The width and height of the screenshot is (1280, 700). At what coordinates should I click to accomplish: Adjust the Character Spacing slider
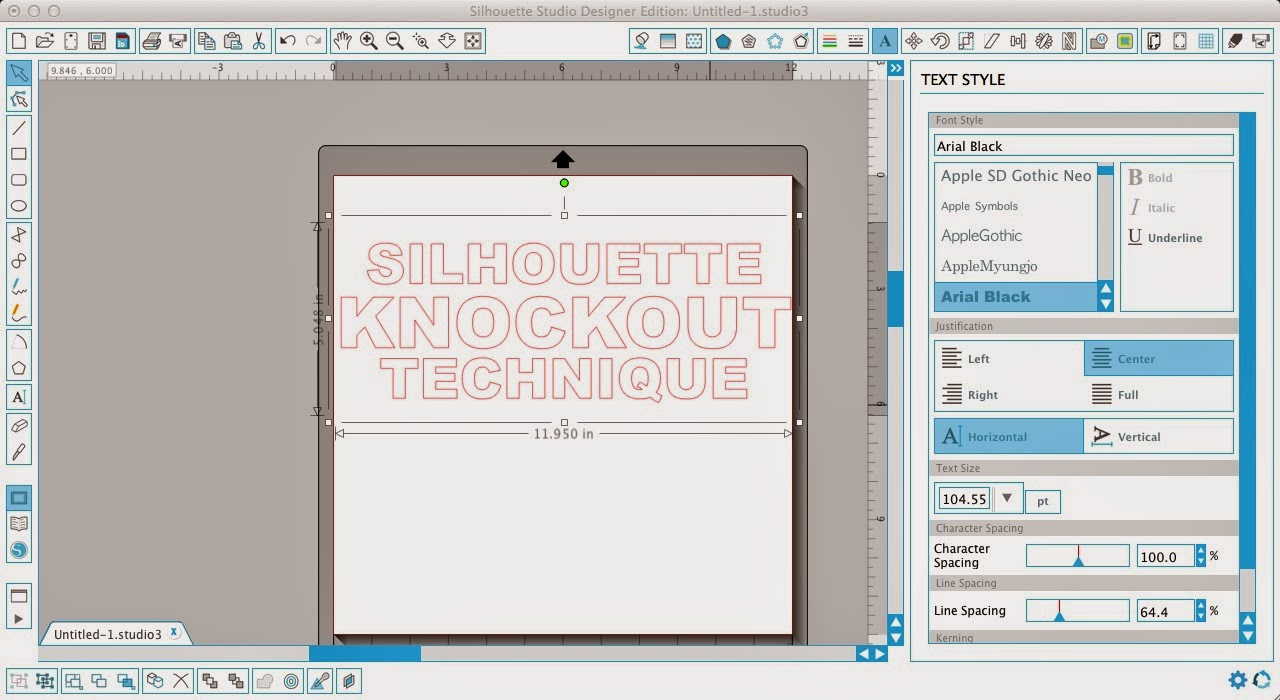pos(1078,555)
